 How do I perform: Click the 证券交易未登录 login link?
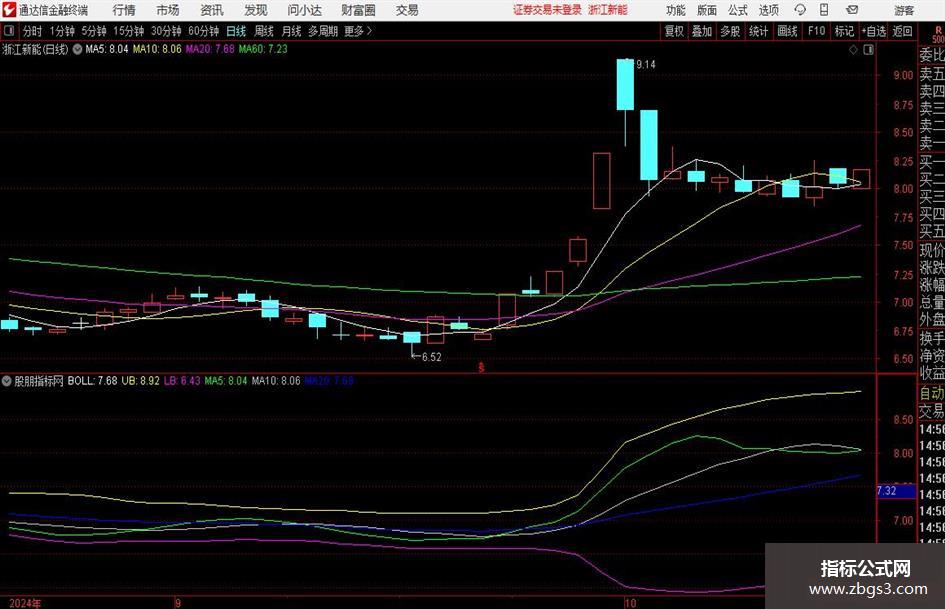coord(547,10)
